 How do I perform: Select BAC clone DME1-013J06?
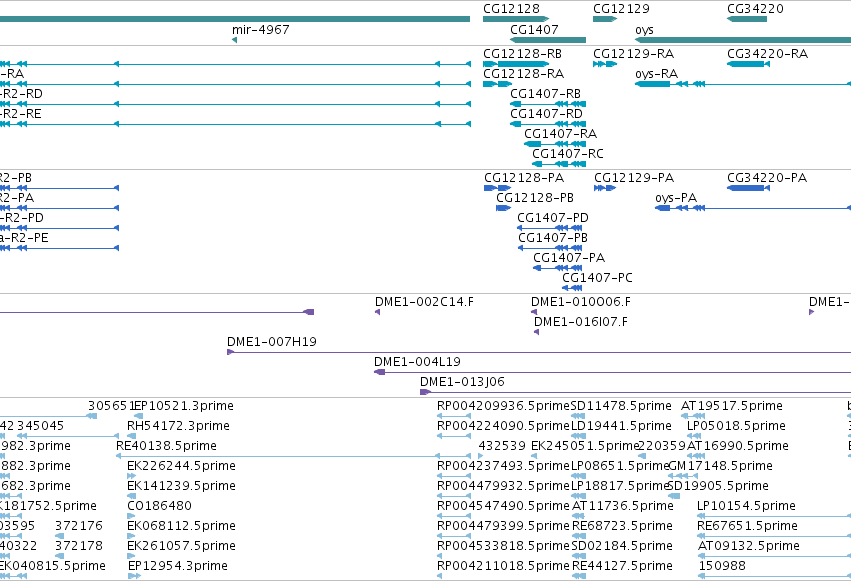pyautogui.click(x=462, y=382)
